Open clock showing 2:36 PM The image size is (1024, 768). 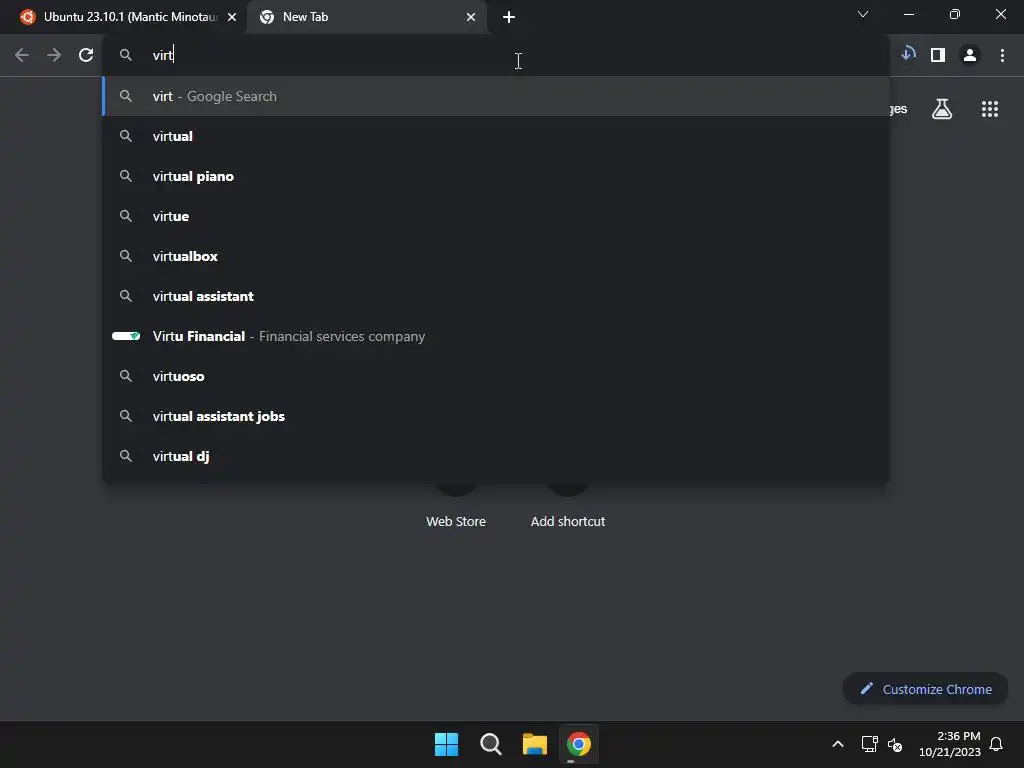950,744
